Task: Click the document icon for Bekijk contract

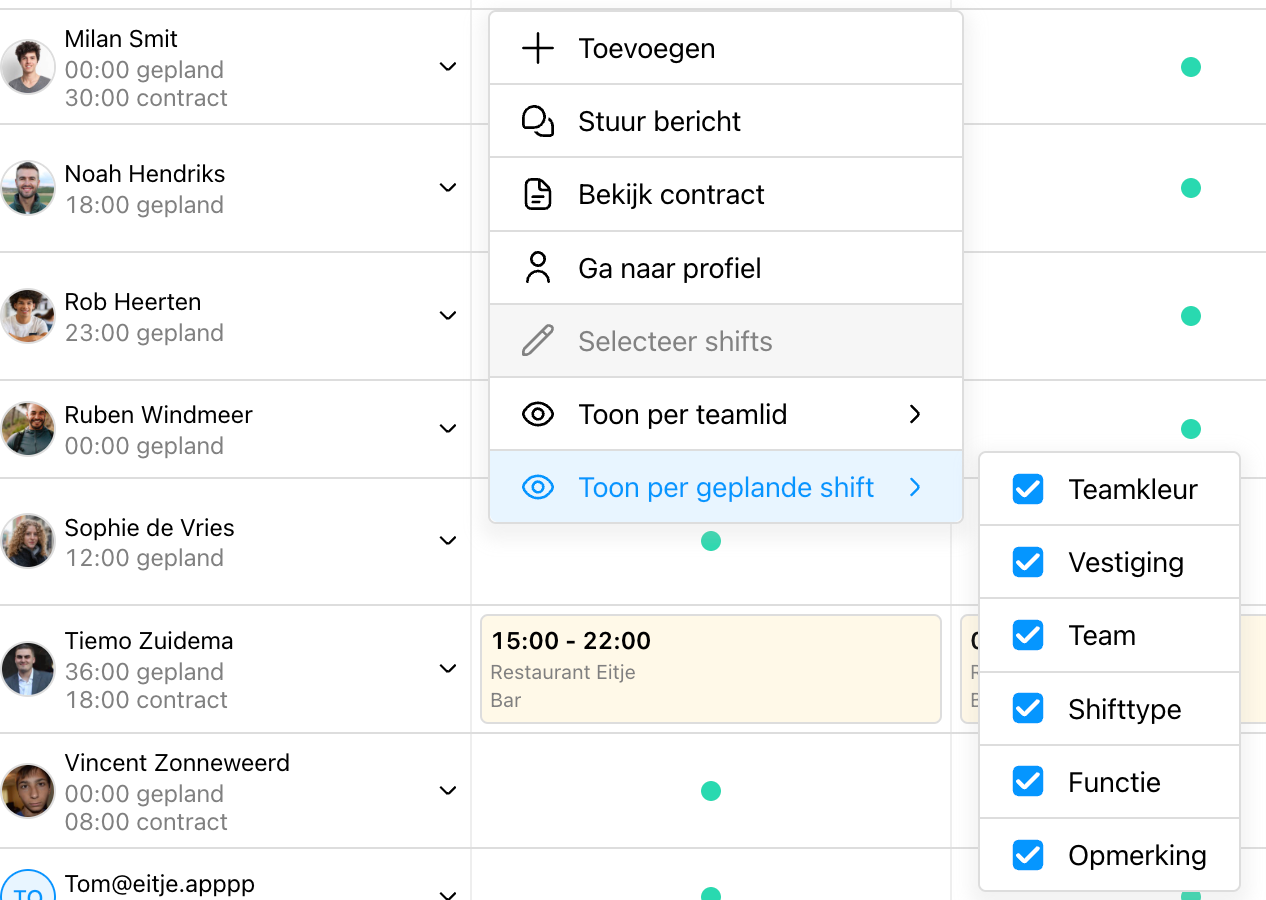Action: pos(538,194)
